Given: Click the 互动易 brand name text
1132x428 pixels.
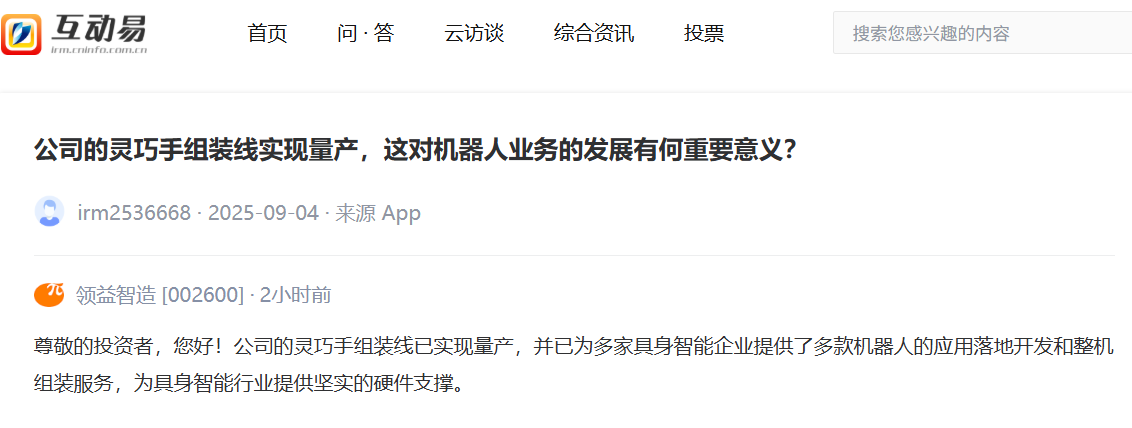Looking at the screenshot, I should [x=99, y=27].
